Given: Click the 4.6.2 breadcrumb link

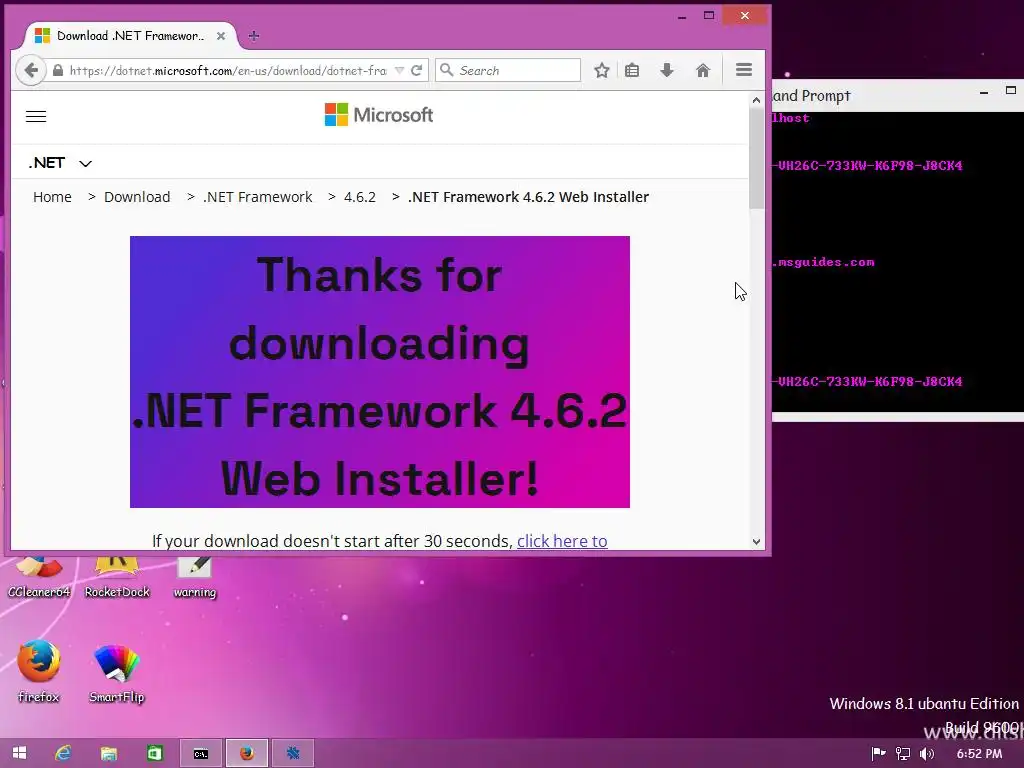Looking at the screenshot, I should pos(360,197).
